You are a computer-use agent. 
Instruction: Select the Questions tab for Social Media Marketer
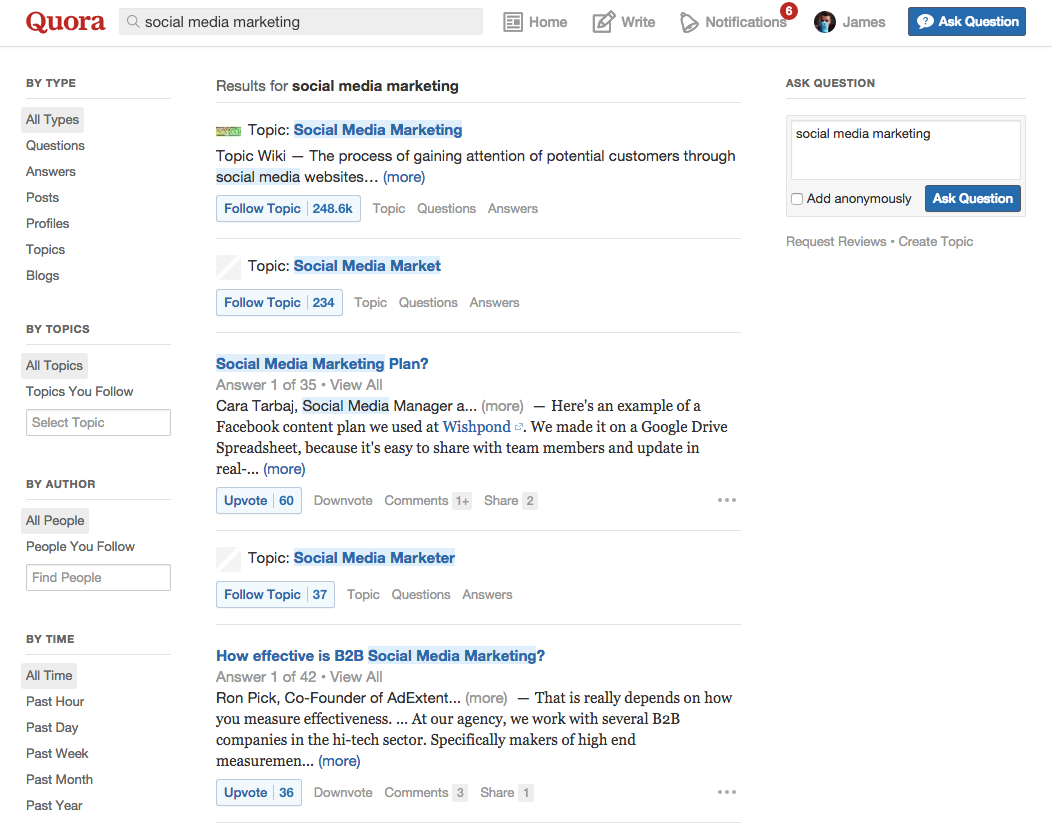421,594
